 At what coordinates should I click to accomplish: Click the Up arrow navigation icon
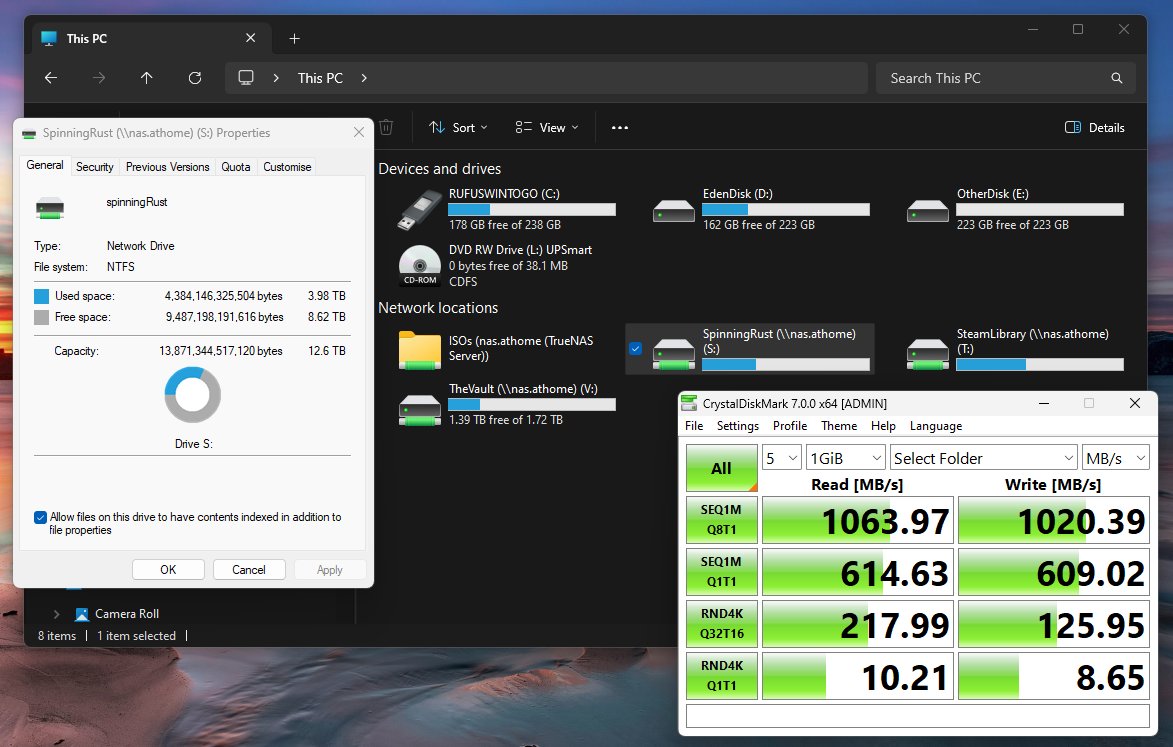pyautogui.click(x=147, y=78)
